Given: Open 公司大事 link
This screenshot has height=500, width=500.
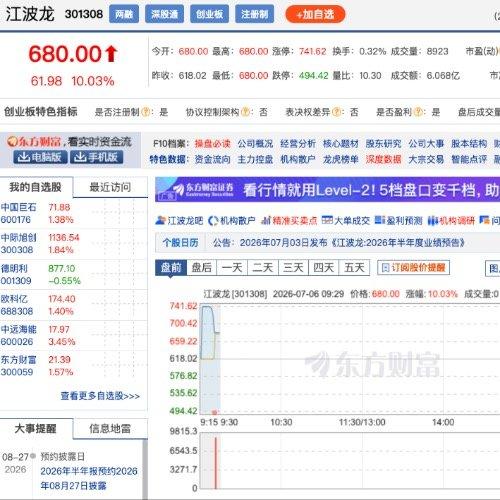Looking at the screenshot, I should coord(426,144).
